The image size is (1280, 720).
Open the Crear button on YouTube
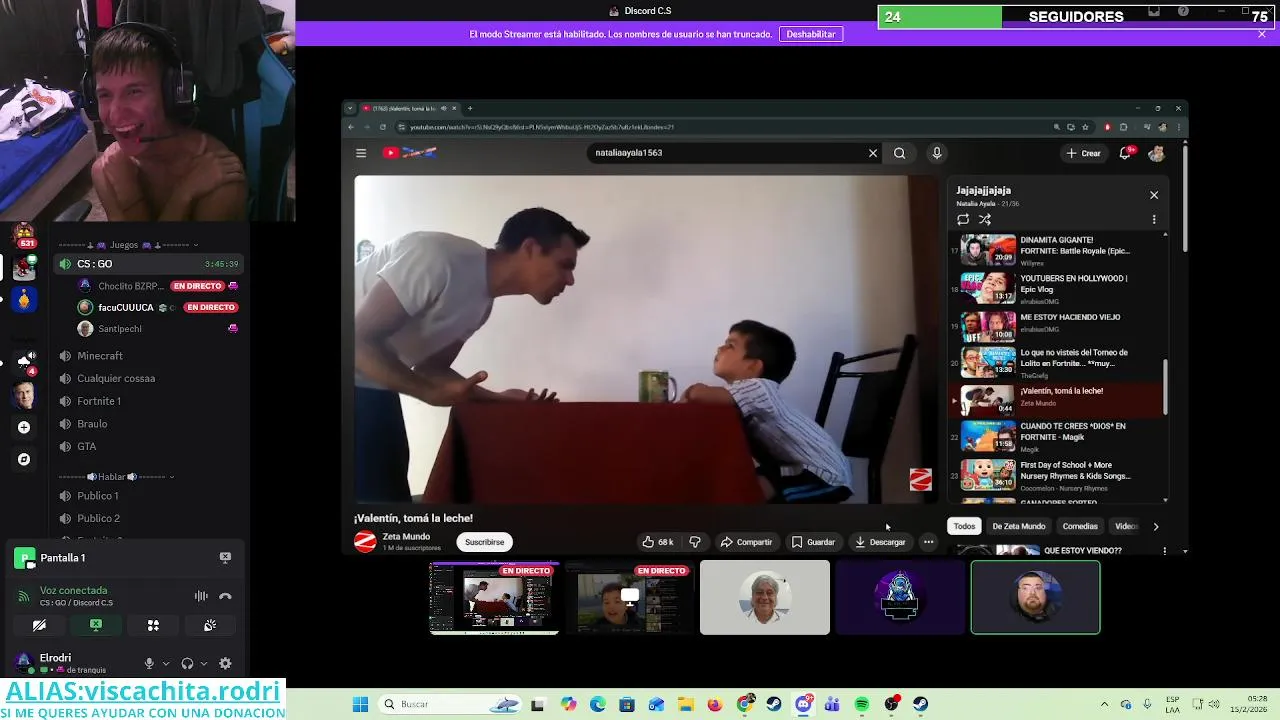[1083, 153]
